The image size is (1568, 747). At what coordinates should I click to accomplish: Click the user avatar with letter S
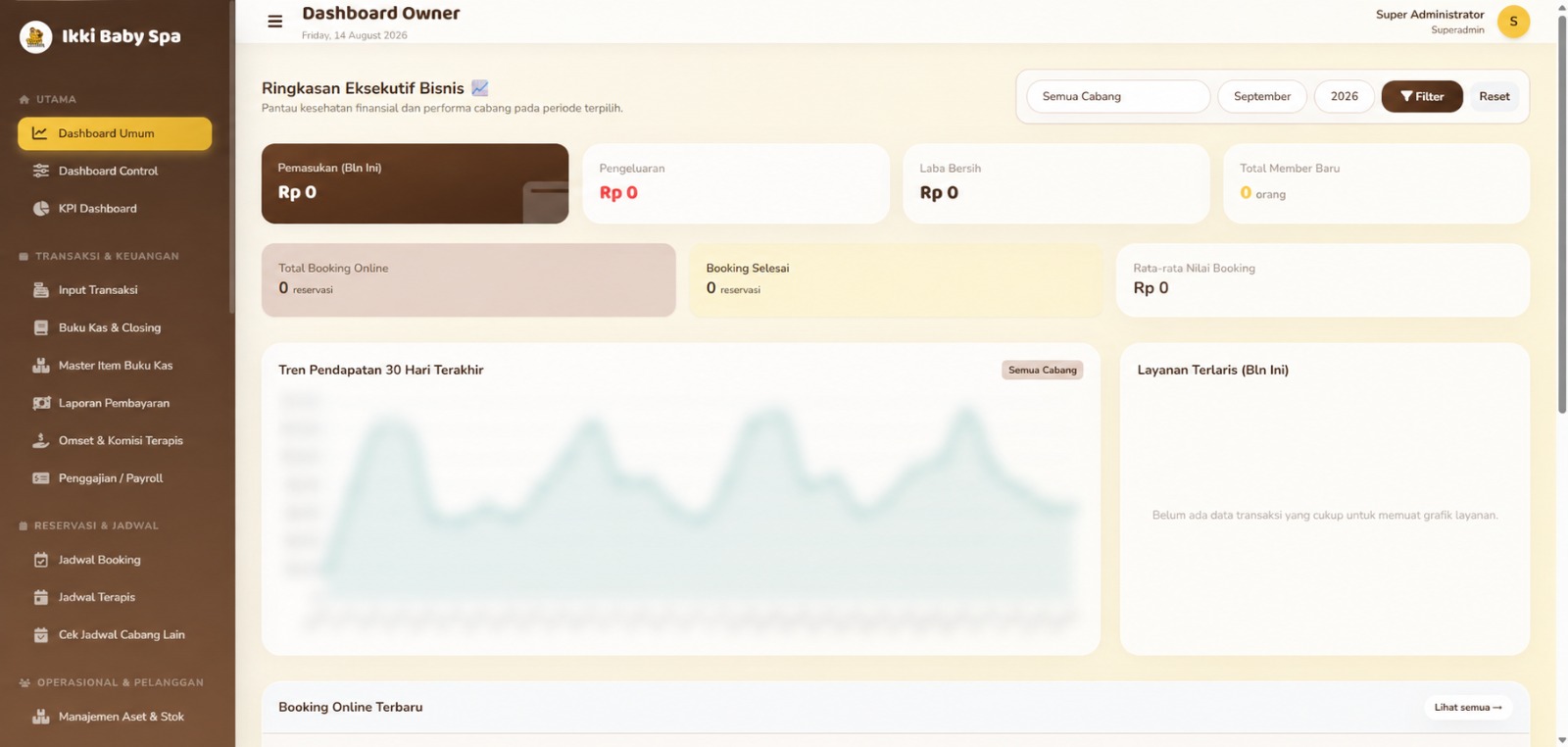[x=1513, y=22]
